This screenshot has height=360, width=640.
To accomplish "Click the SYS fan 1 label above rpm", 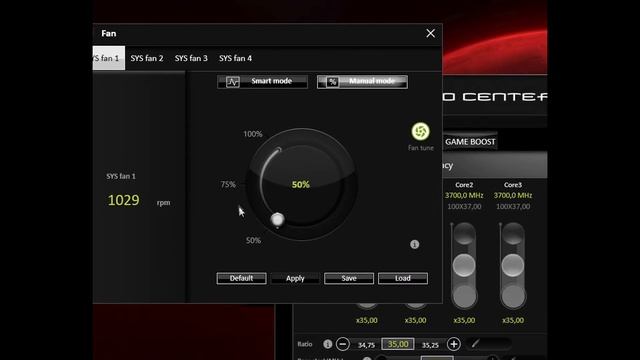I will click(121, 176).
